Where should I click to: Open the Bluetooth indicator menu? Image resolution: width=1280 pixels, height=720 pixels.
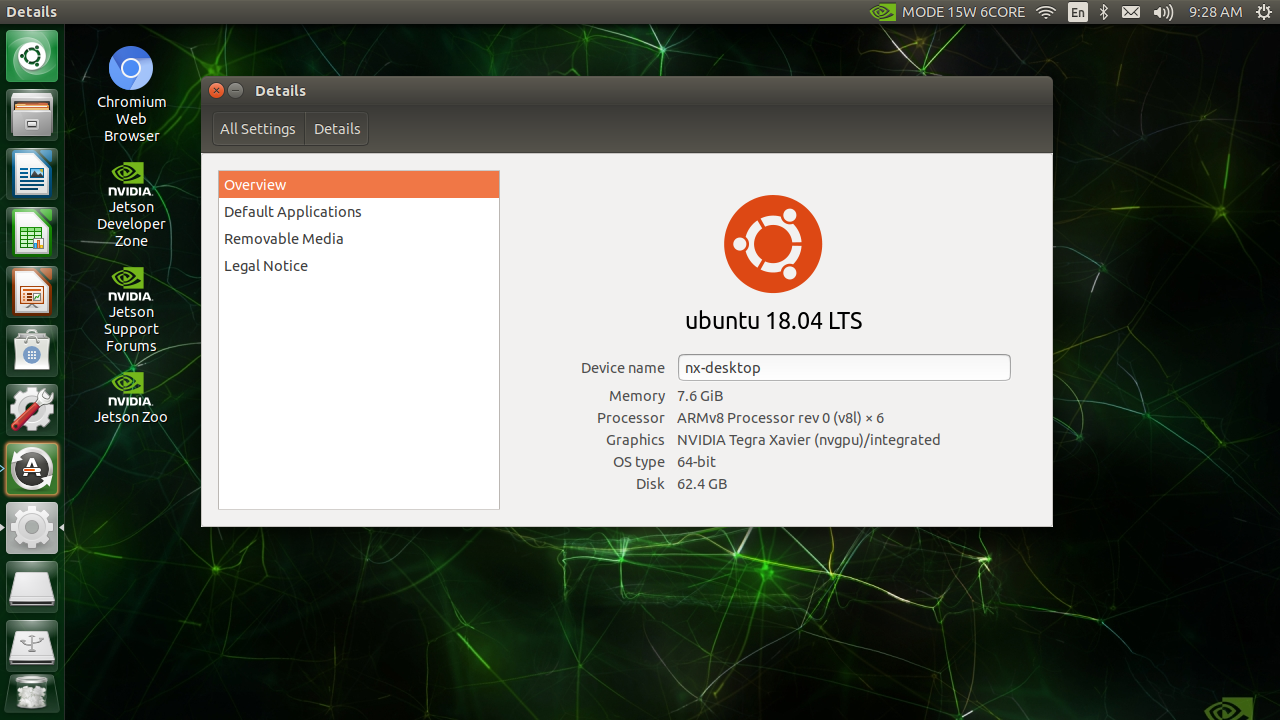coord(1104,12)
